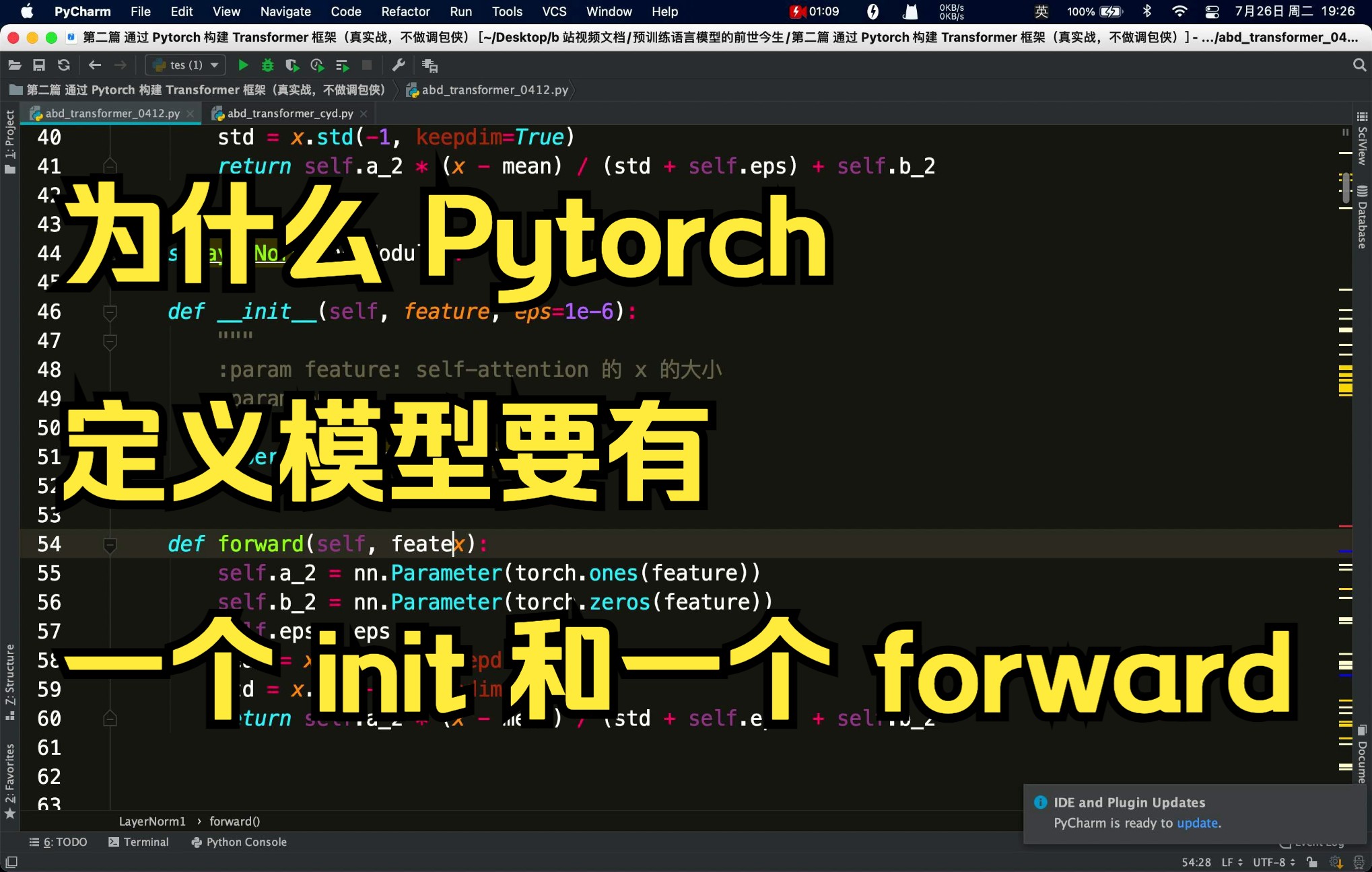Open the search everywhere magnifier
This screenshot has height=872, width=1372.
click(x=1359, y=65)
